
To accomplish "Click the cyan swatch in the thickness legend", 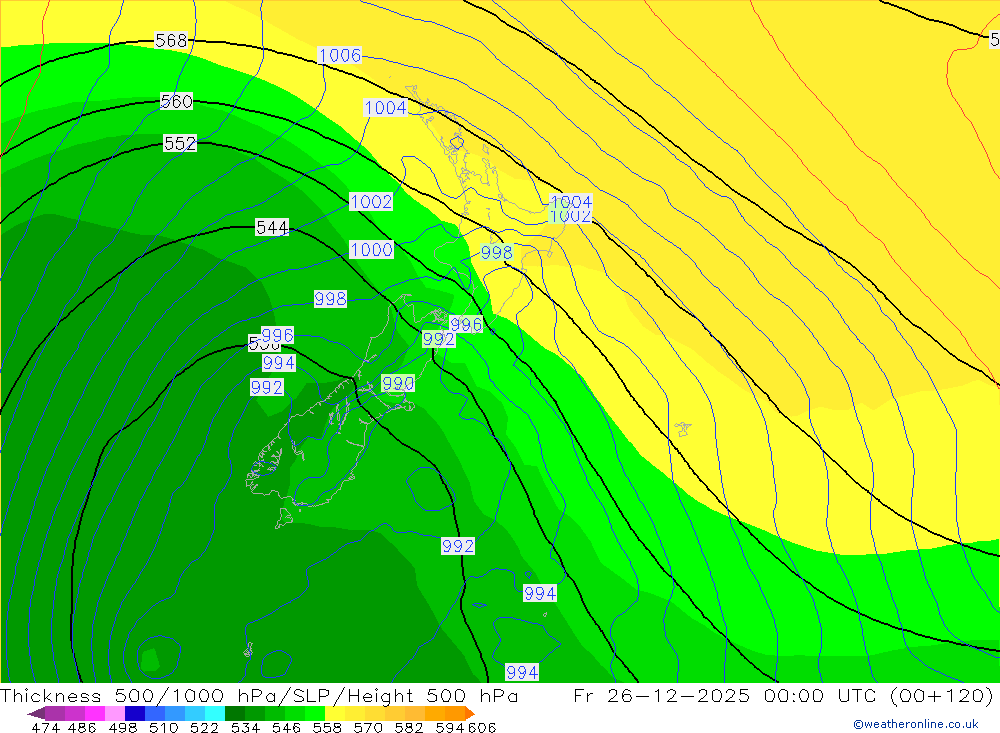I will tap(215, 713).
